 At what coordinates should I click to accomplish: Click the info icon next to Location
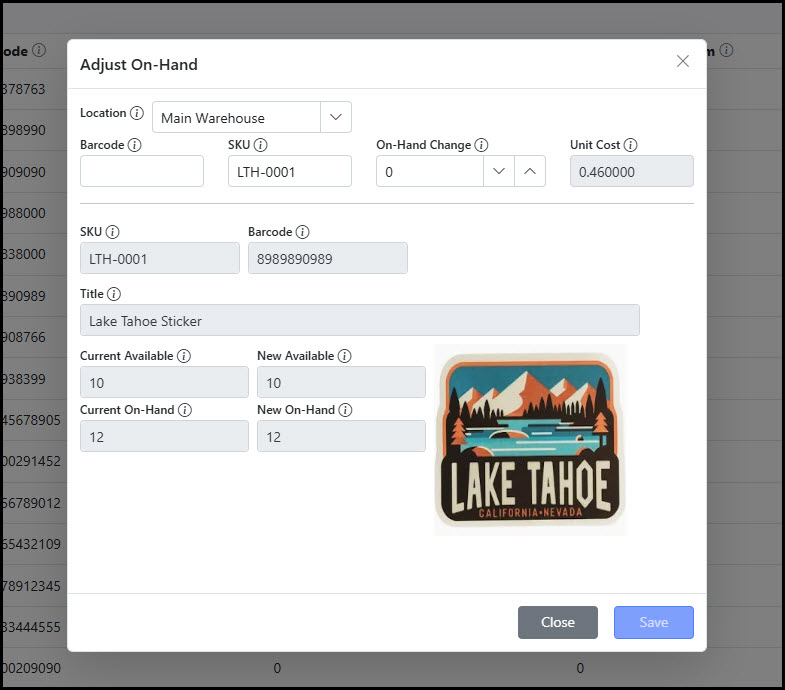[137, 113]
